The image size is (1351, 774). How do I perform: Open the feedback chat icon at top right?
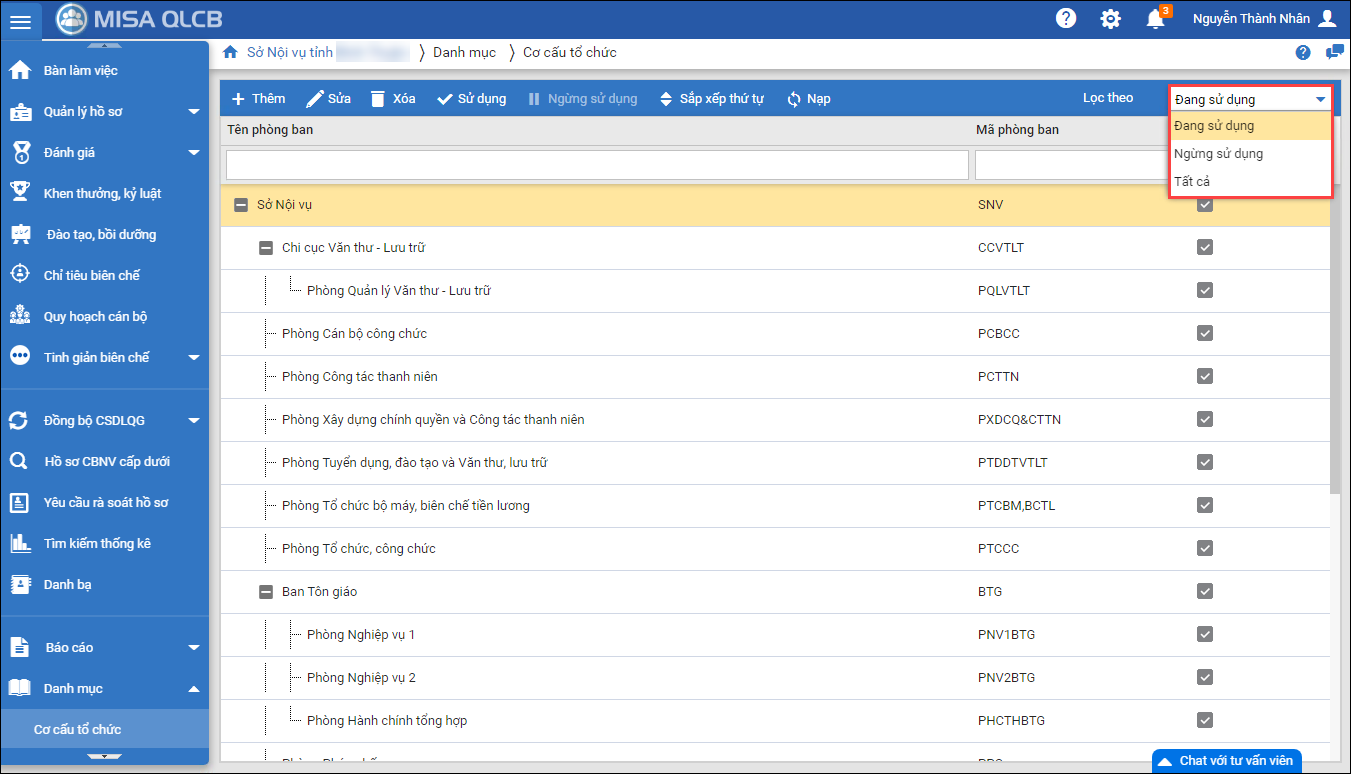tap(1334, 52)
